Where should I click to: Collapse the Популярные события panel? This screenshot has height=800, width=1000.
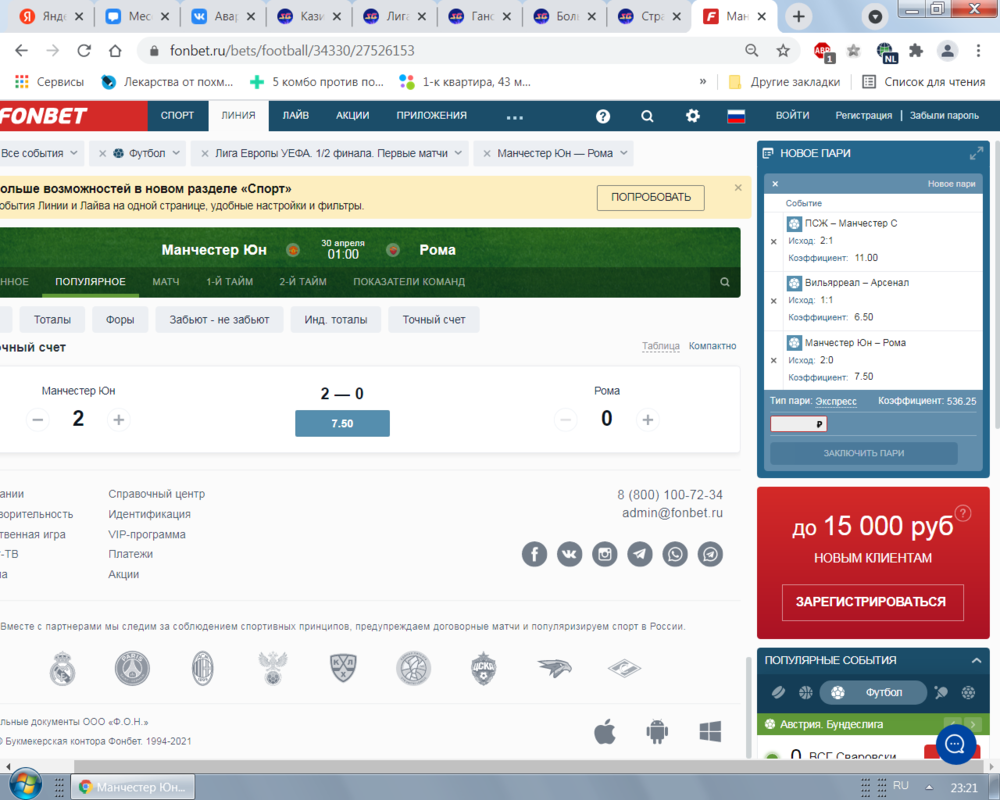tap(976, 660)
